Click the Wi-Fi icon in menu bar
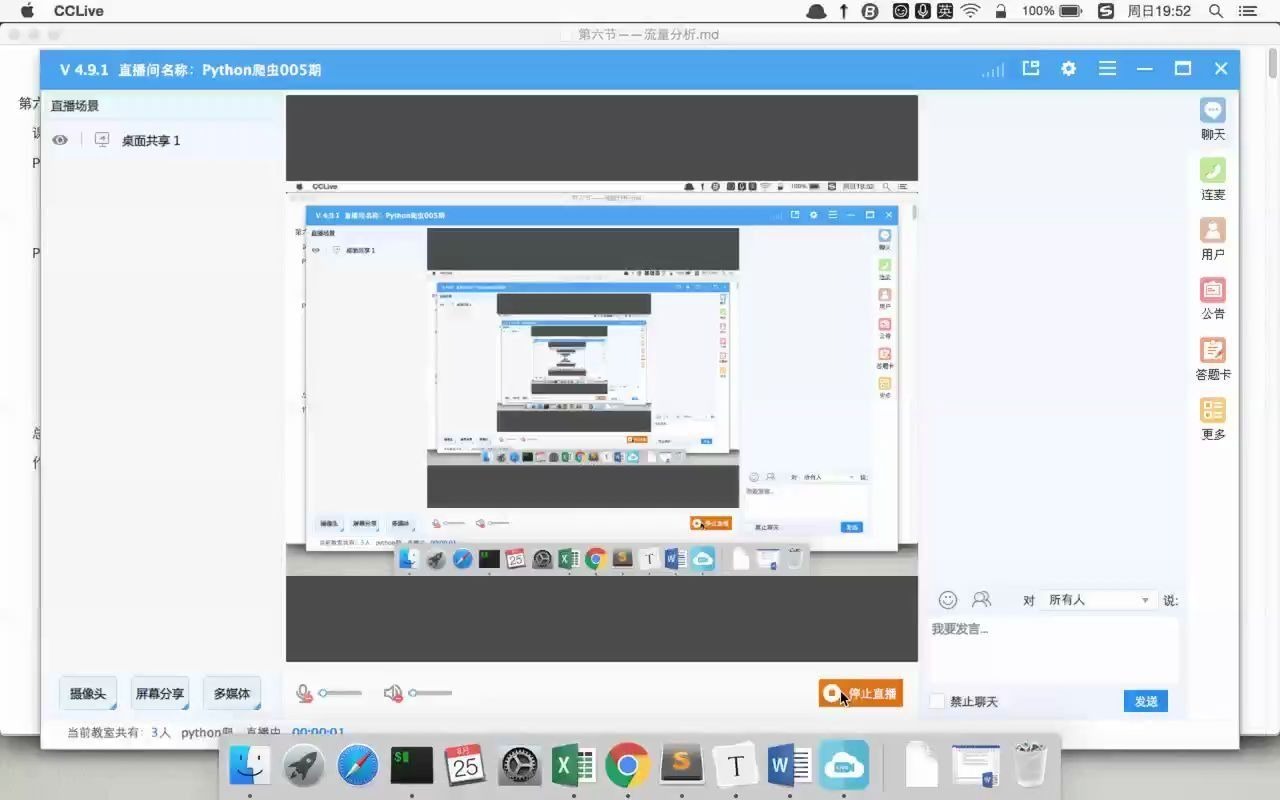 (x=970, y=11)
